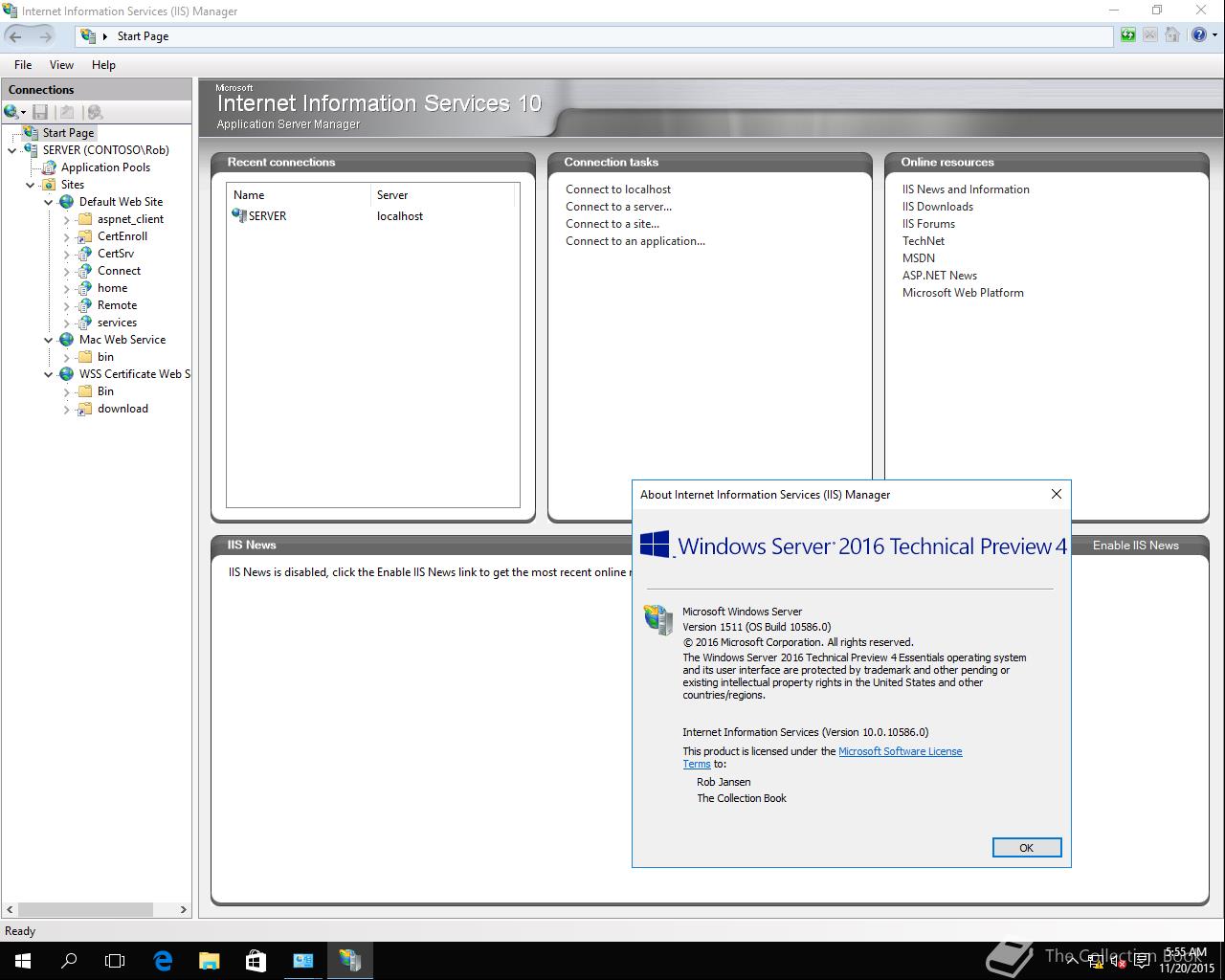Image resolution: width=1225 pixels, height=980 pixels.
Task: Click Connect to an application...
Action: (635, 241)
